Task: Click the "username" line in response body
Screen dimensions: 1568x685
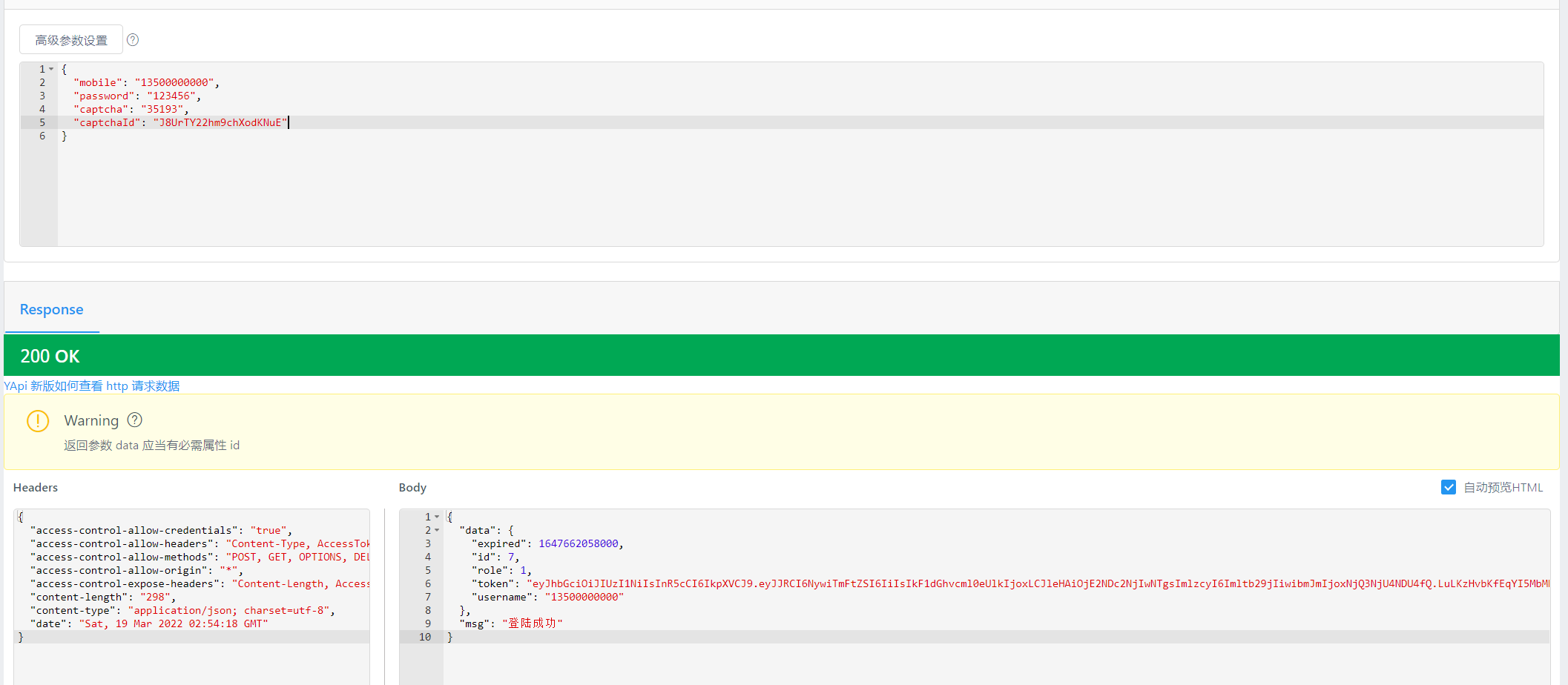Action: (x=547, y=597)
